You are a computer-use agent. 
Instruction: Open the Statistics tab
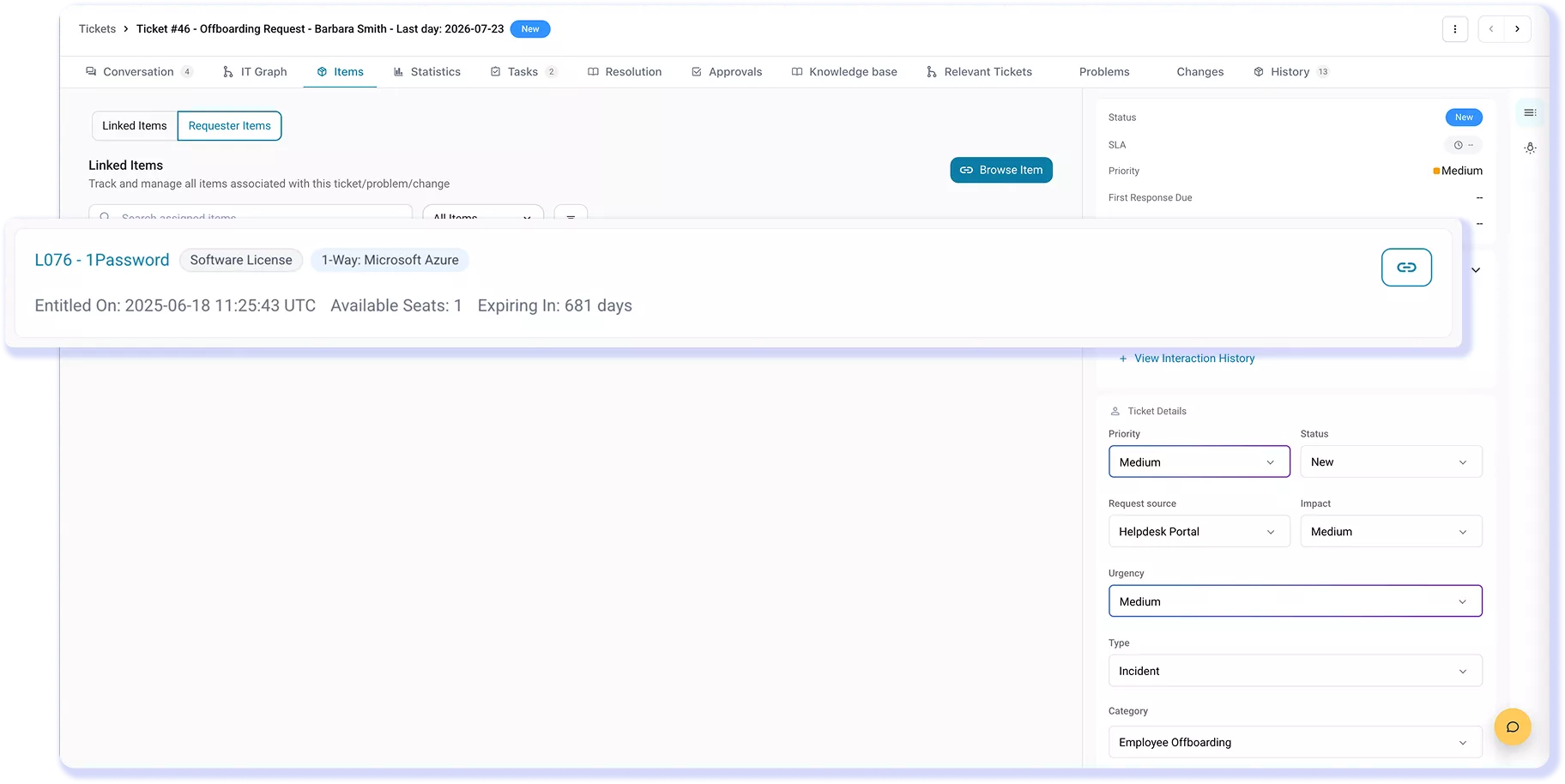coord(426,72)
